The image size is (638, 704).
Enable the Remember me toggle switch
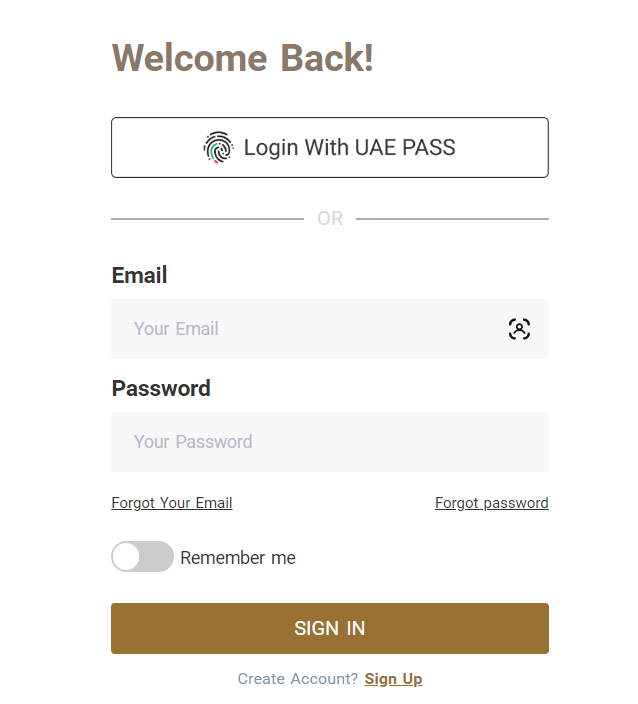pyautogui.click(x=142, y=557)
